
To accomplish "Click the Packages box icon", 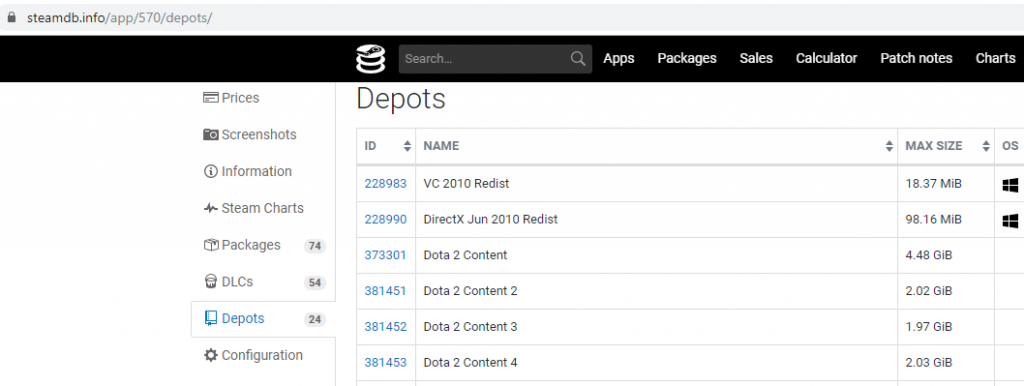I will 210,245.
